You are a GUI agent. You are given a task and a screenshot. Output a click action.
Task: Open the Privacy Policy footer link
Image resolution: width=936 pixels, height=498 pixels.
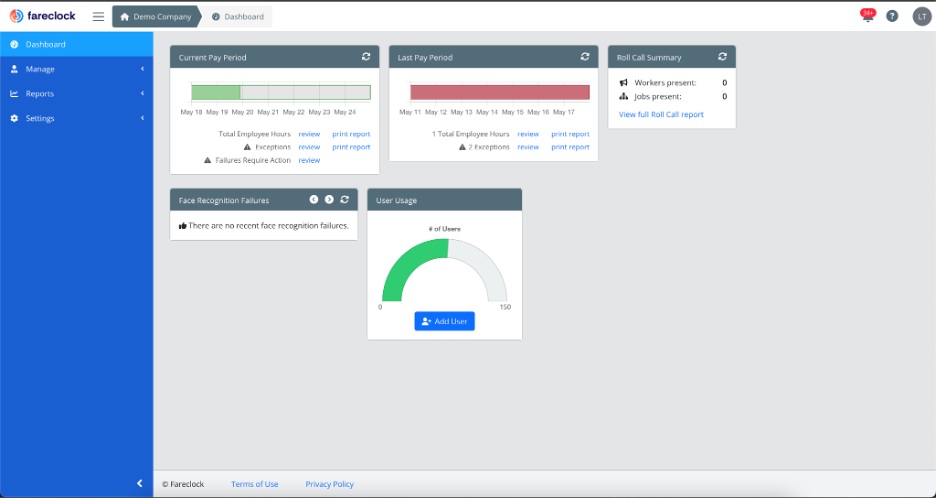click(329, 484)
